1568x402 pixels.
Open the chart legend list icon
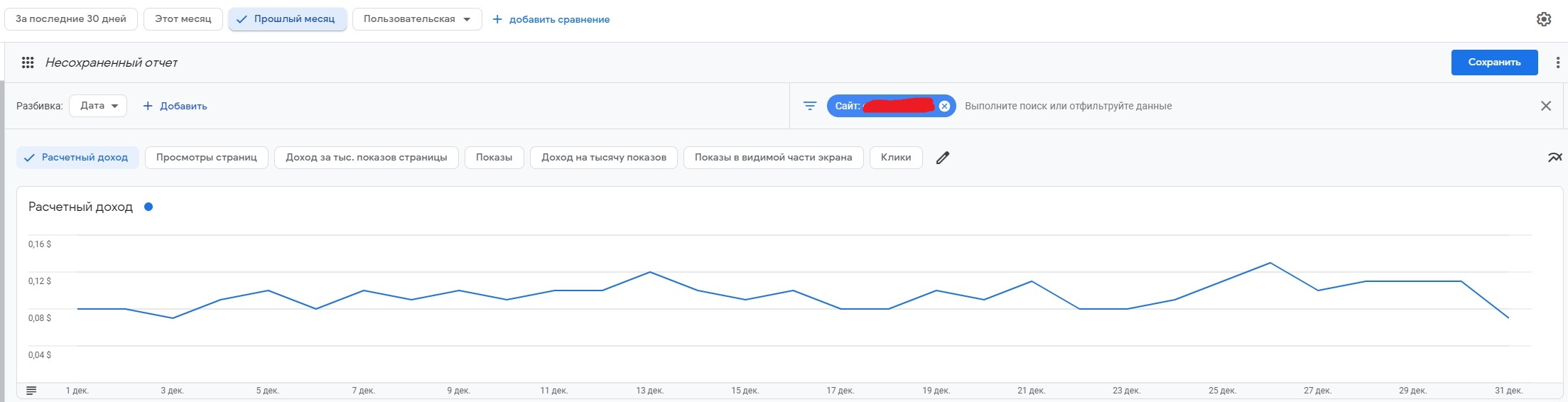(x=31, y=391)
